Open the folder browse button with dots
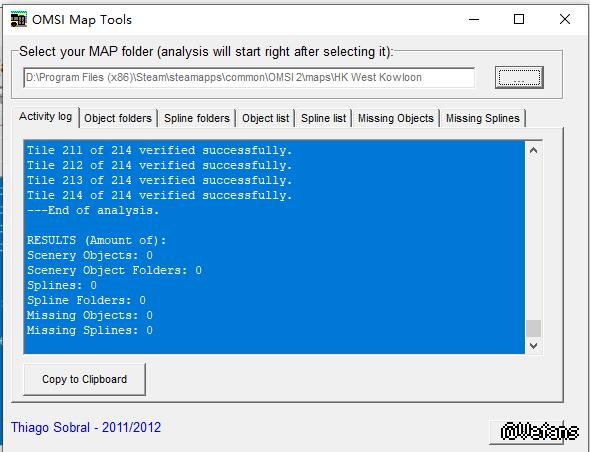 [x=519, y=78]
